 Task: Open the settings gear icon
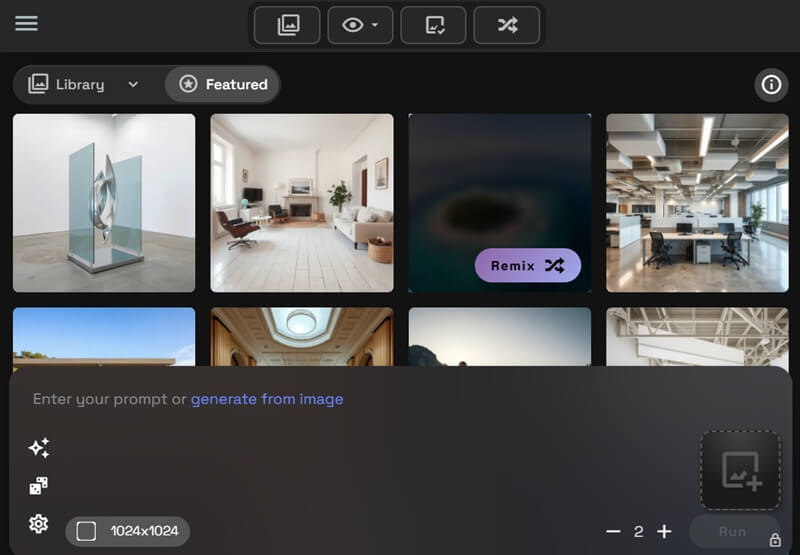[x=38, y=524]
